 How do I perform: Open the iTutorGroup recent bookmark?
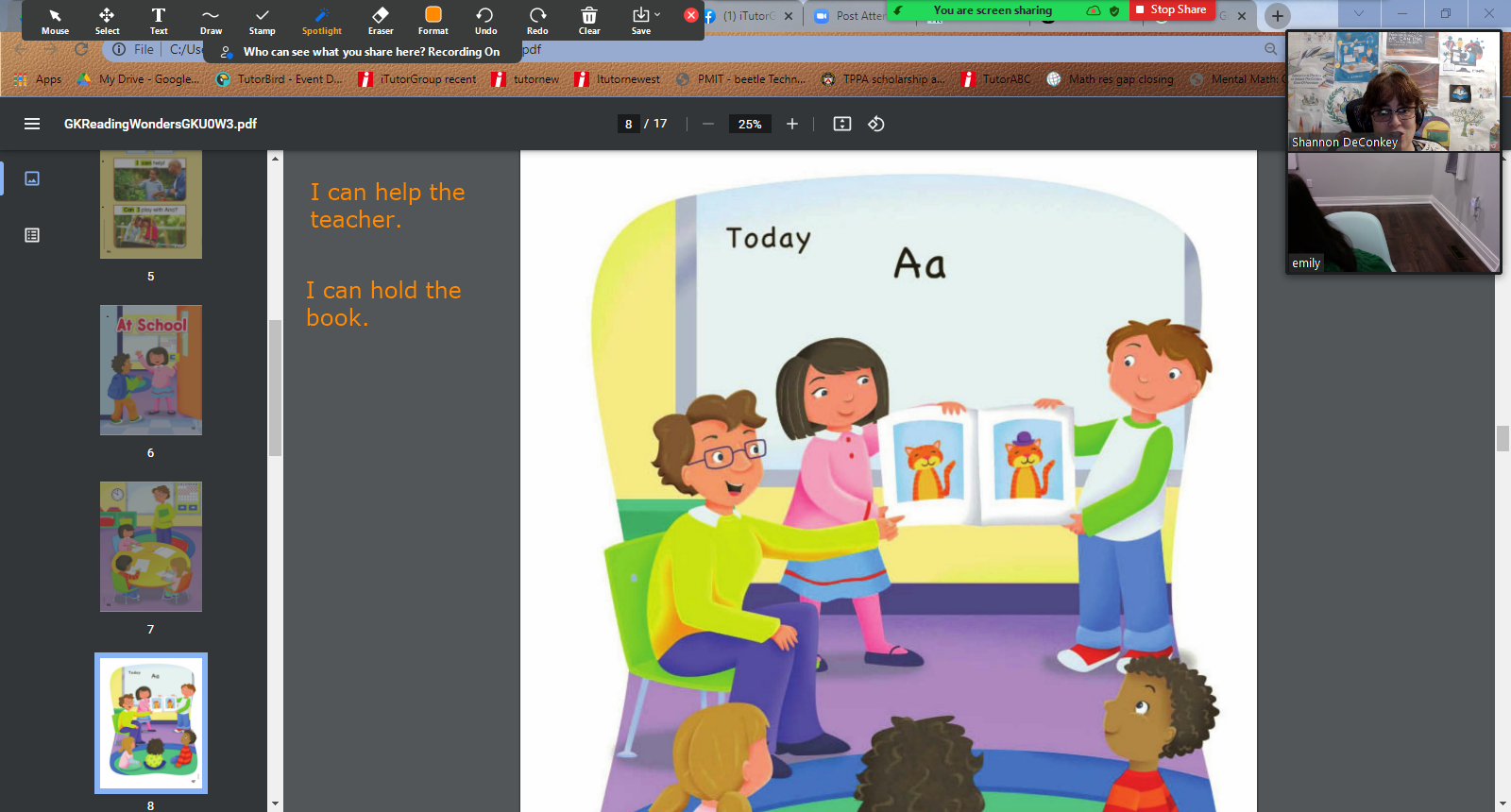(x=417, y=79)
